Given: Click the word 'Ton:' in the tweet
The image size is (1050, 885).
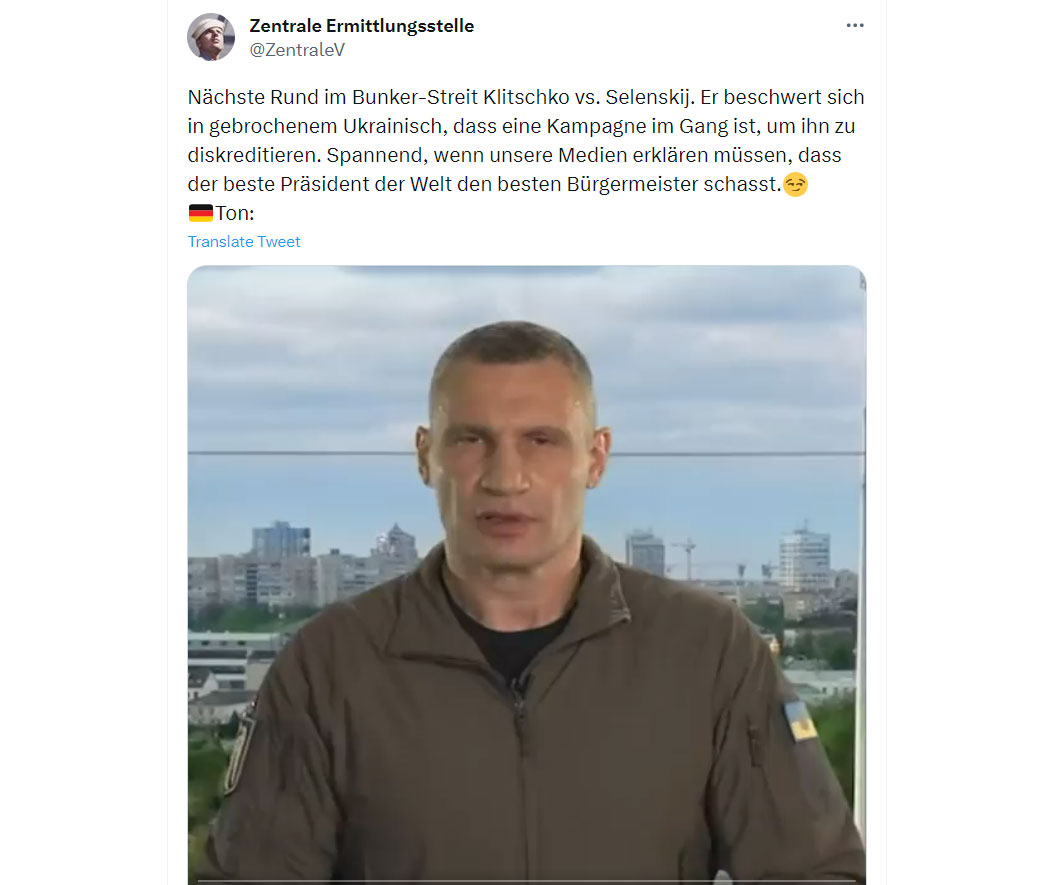Looking at the screenshot, I should coord(235,213).
